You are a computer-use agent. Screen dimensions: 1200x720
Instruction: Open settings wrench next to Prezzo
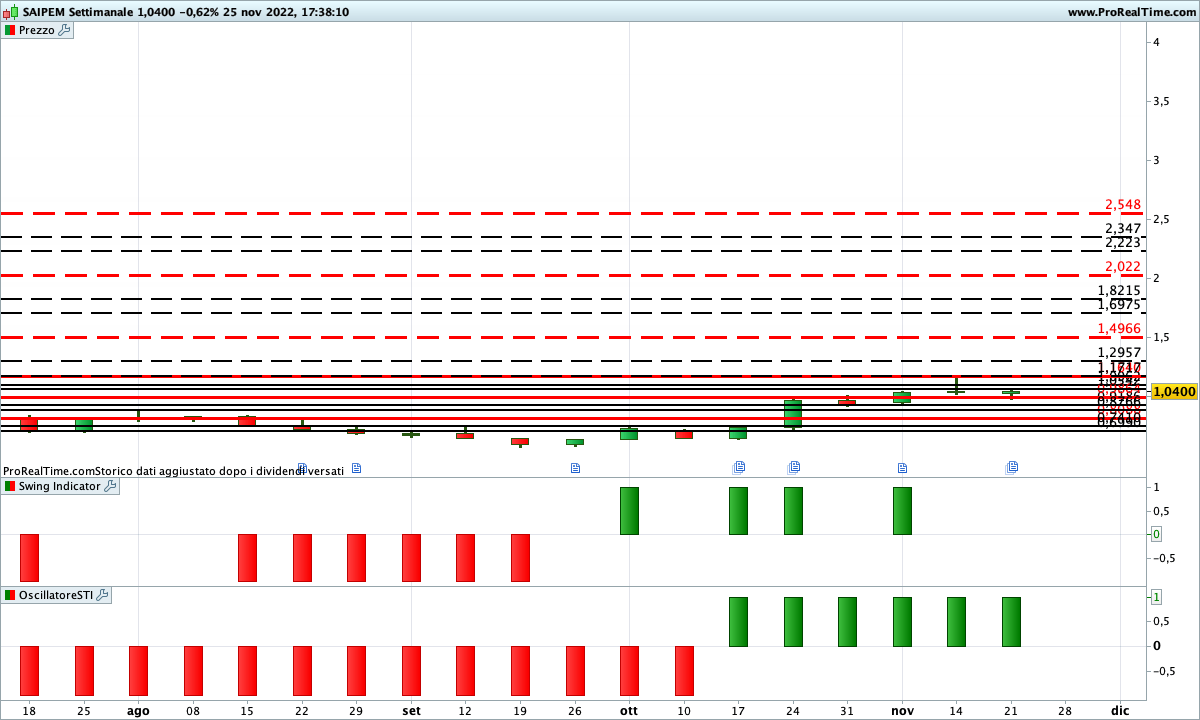[x=65, y=30]
